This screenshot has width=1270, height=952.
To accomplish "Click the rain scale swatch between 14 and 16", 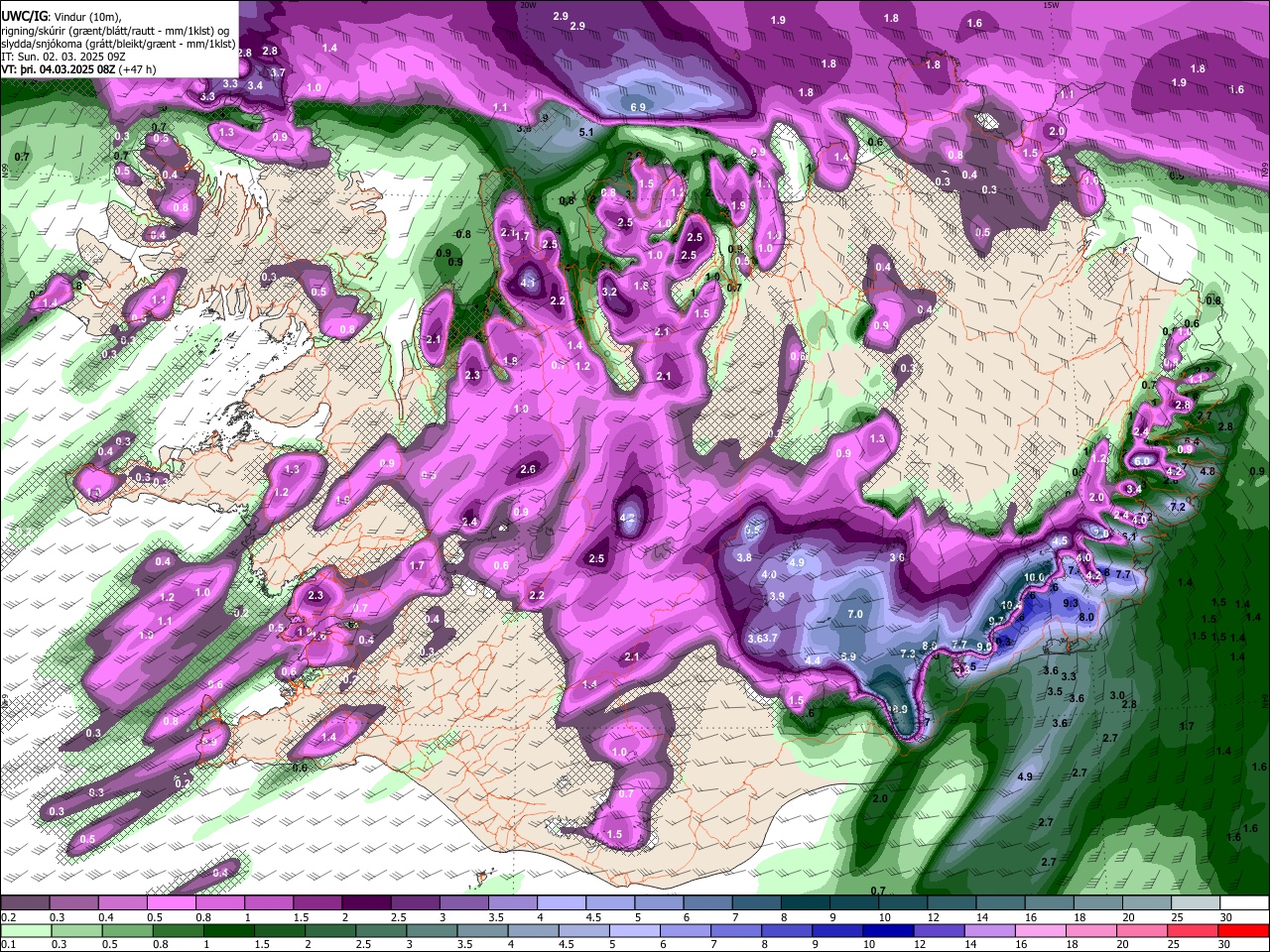I will [x=992, y=930].
